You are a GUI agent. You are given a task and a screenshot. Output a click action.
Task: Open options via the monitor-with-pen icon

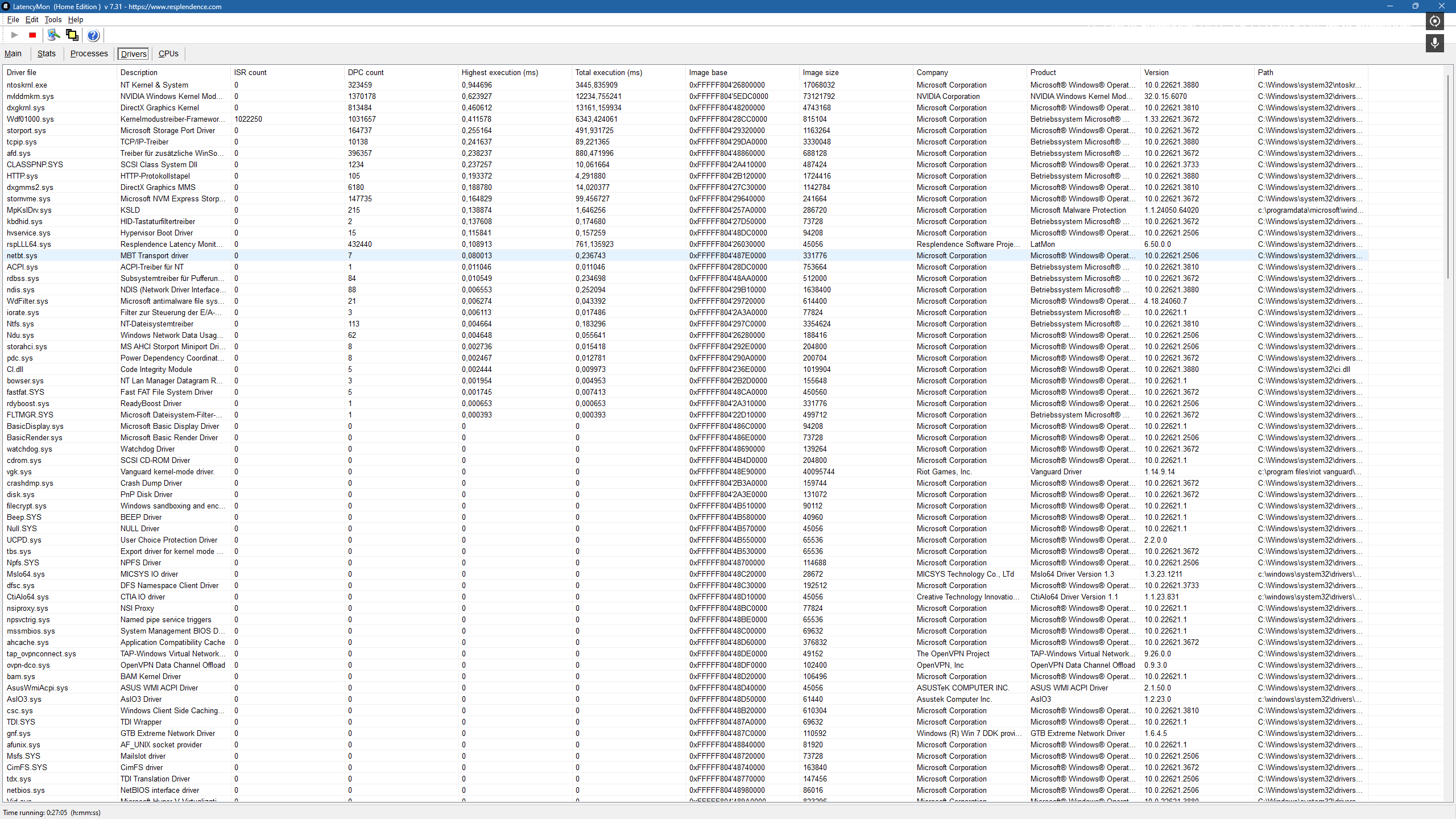53,35
